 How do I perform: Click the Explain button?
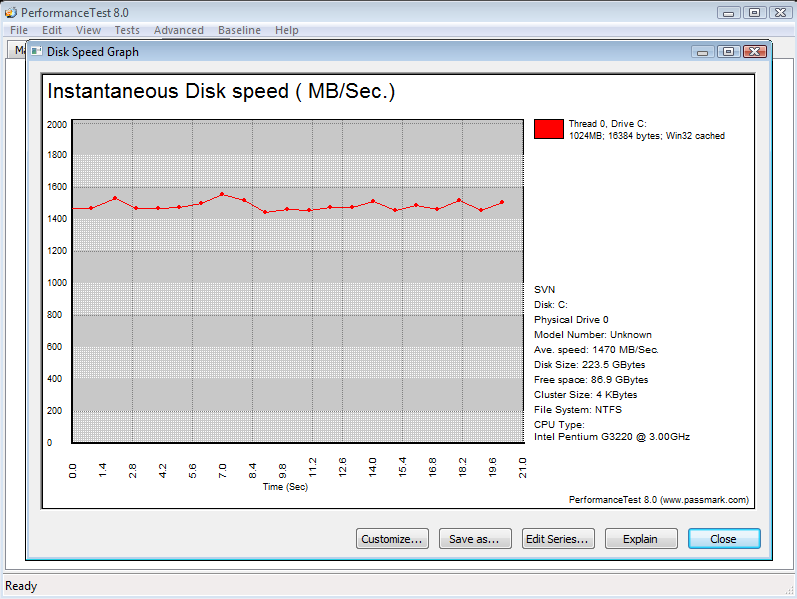point(640,539)
